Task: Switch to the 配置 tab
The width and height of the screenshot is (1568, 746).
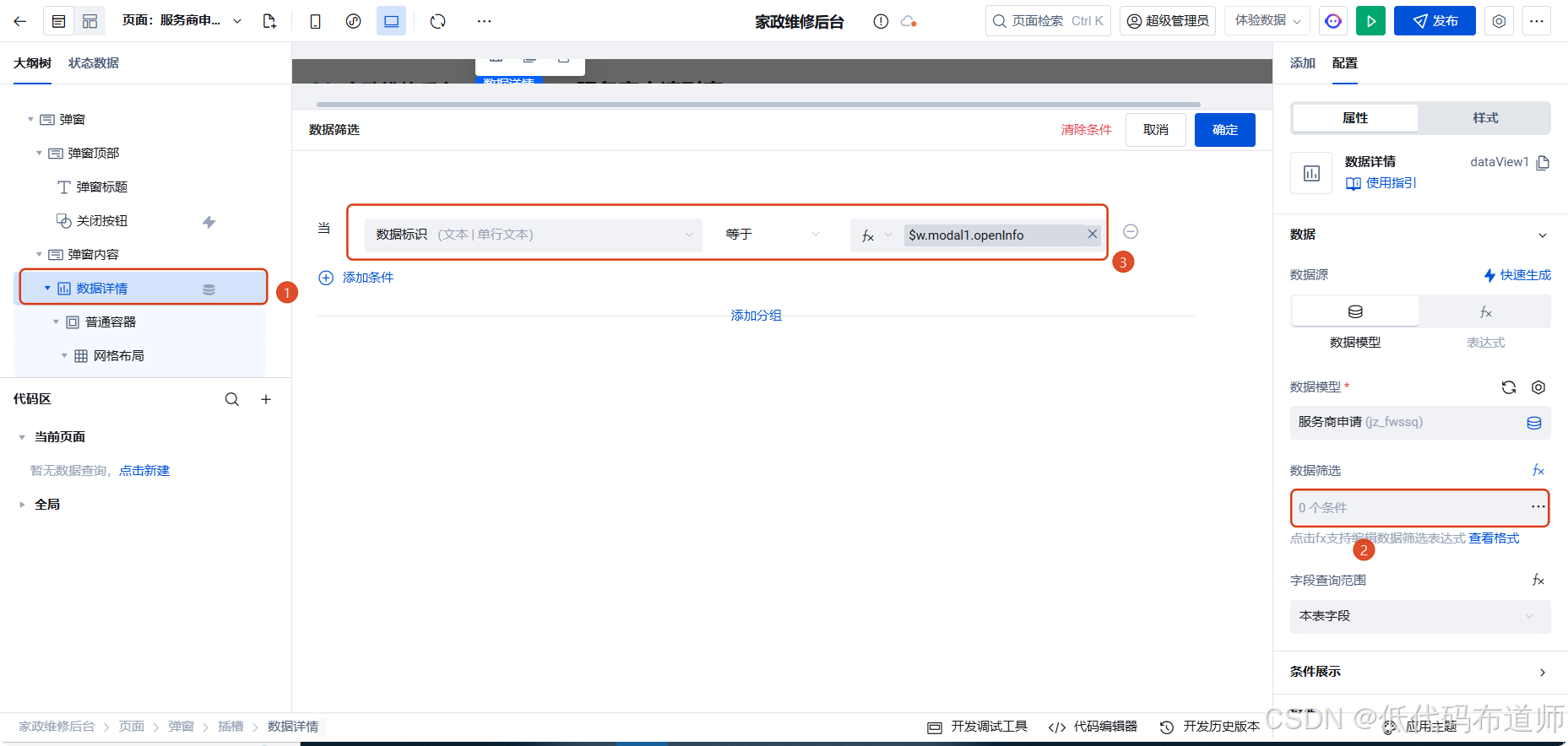Action: click(1345, 63)
